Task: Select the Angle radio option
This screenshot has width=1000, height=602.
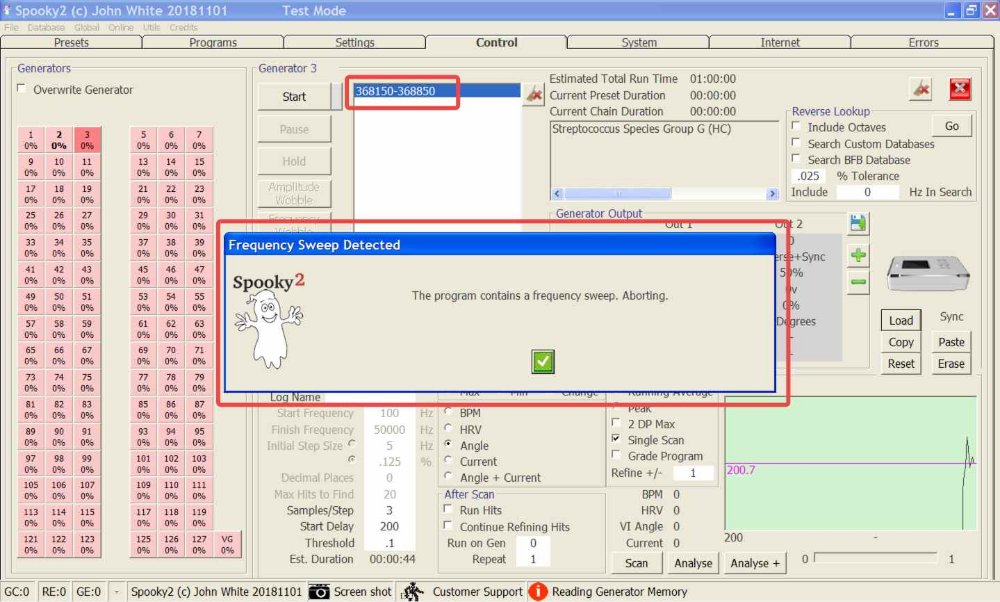Action: point(448,444)
